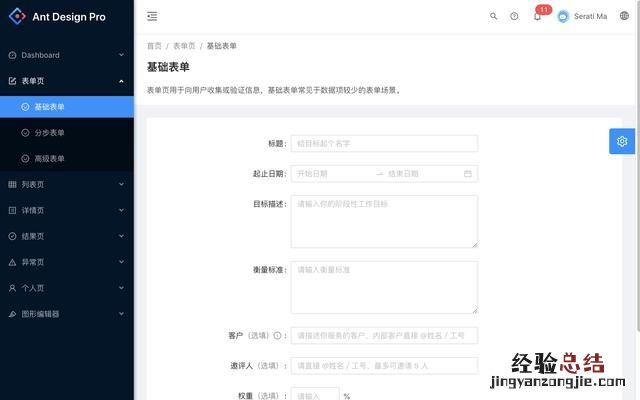Focus the 客户 input field

click(x=384, y=336)
